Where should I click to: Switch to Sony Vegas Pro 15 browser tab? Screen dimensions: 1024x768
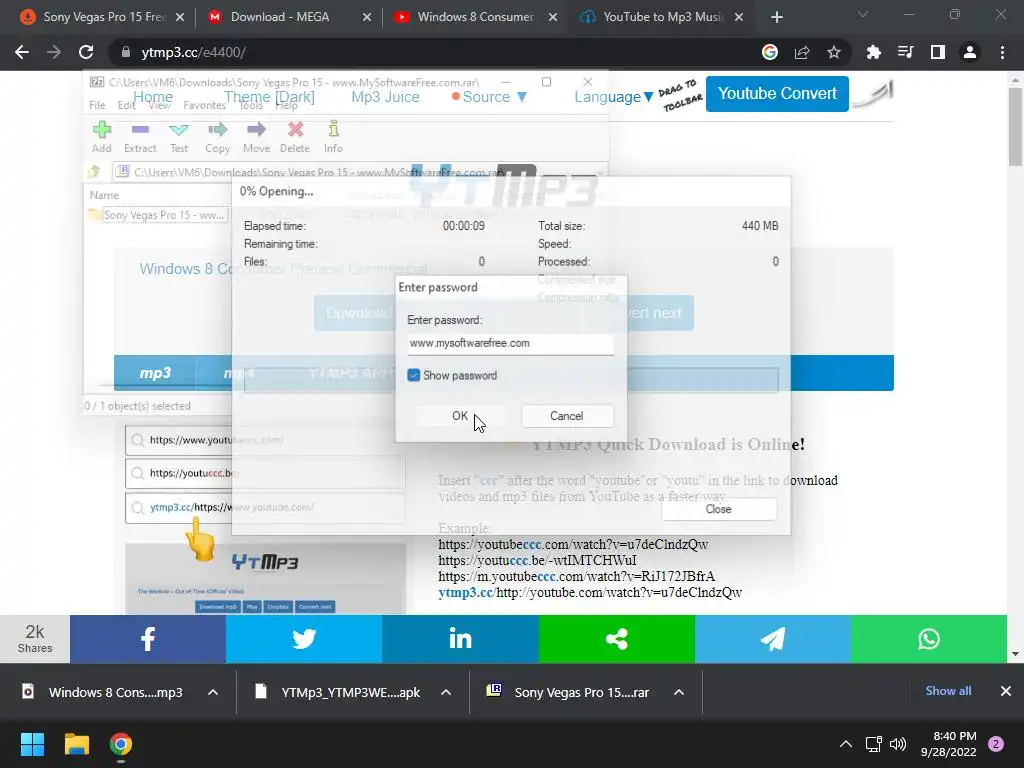[x=103, y=17]
